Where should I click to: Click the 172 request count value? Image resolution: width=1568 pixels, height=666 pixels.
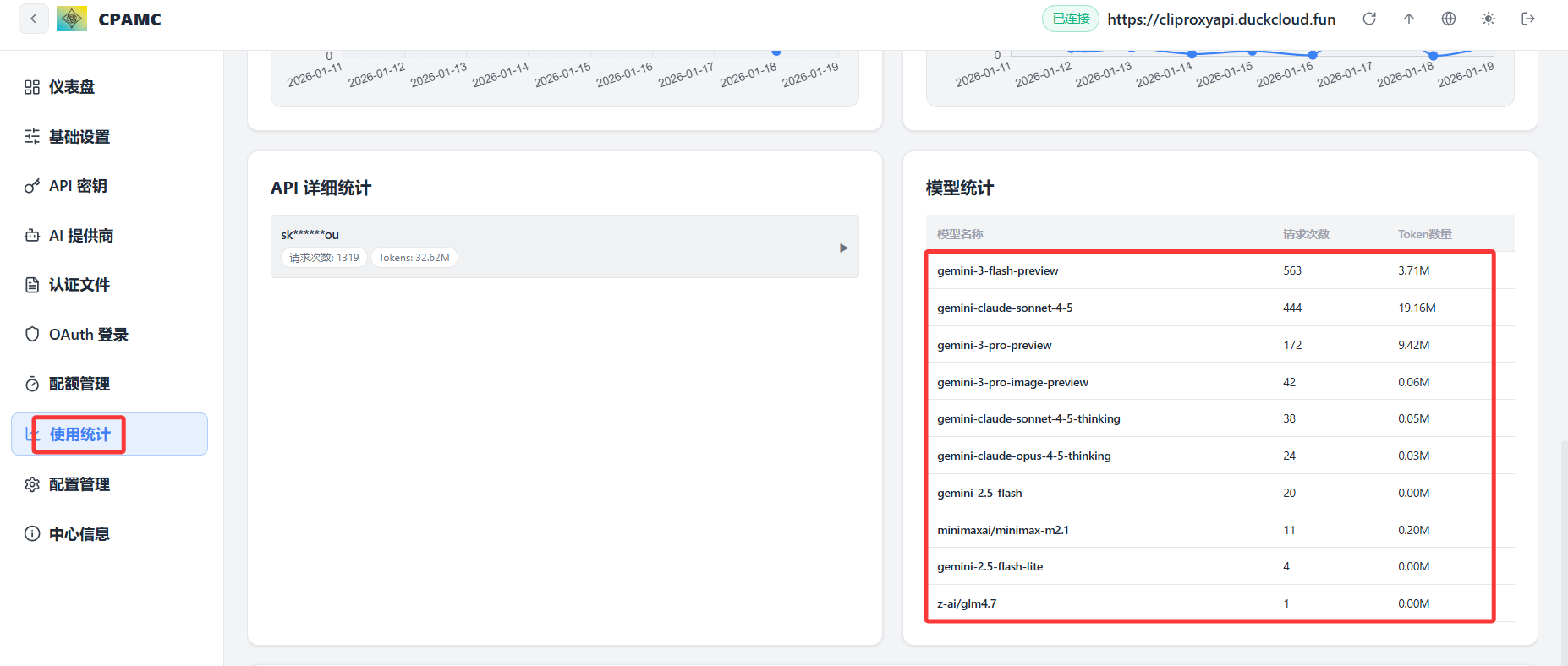coord(1292,345)
